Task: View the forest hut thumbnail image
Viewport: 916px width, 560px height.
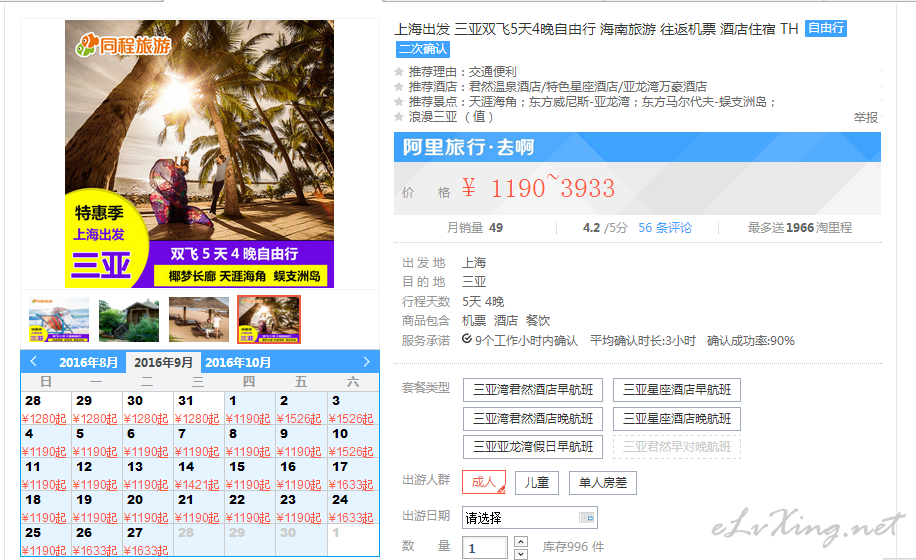Action: [129, 319]
